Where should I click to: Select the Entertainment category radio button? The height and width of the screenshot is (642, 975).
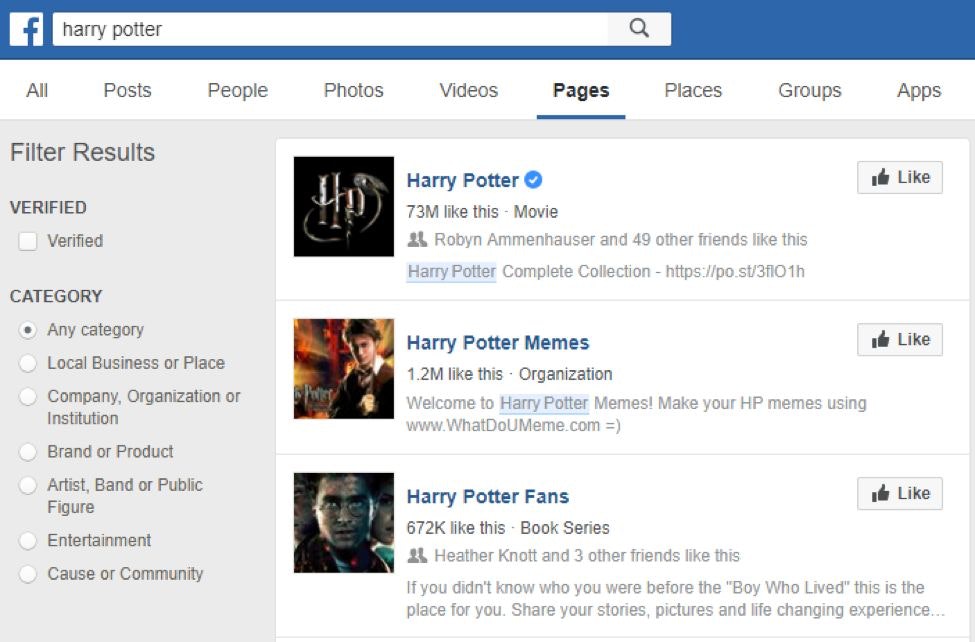coord(28,541)
